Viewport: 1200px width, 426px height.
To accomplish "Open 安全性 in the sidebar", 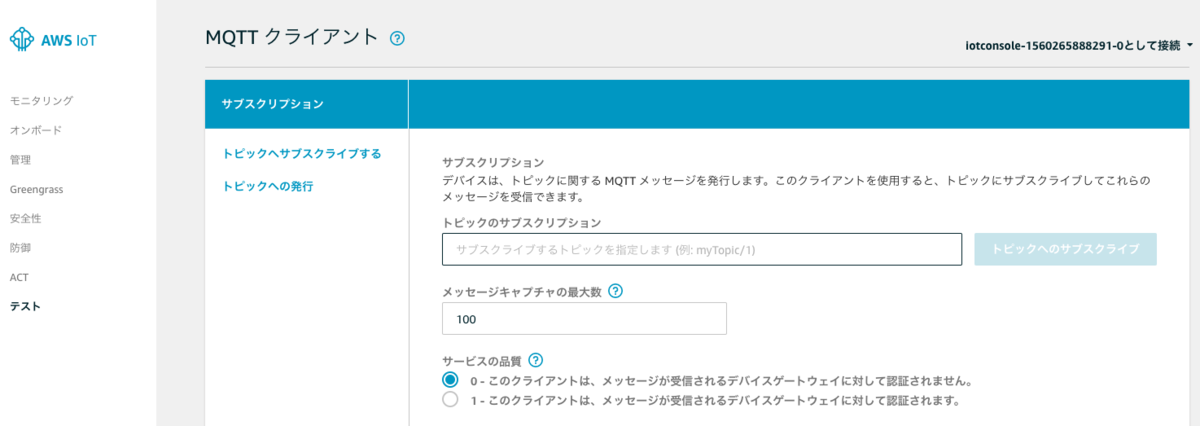I will click(25, 218).
